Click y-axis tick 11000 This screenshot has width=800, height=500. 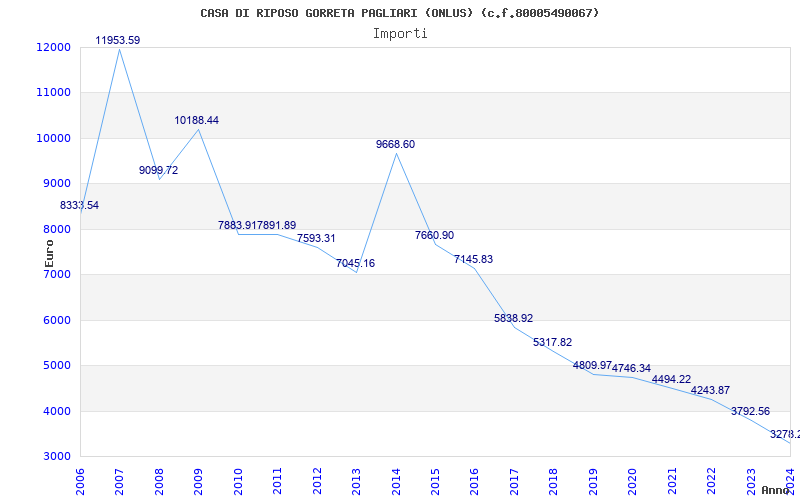(x=53, y=93)
